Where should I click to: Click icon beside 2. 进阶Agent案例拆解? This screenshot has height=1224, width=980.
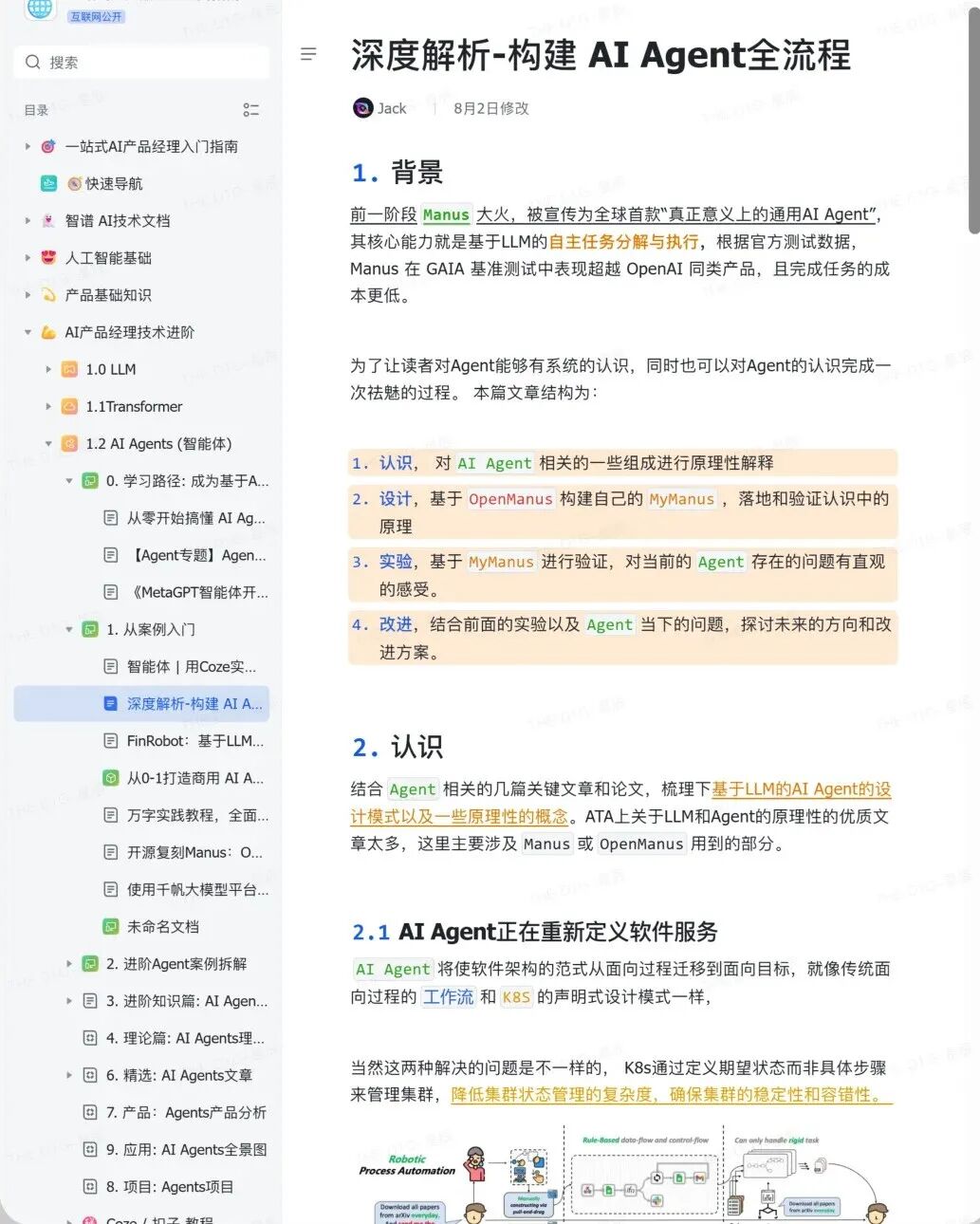click(90, 963)
